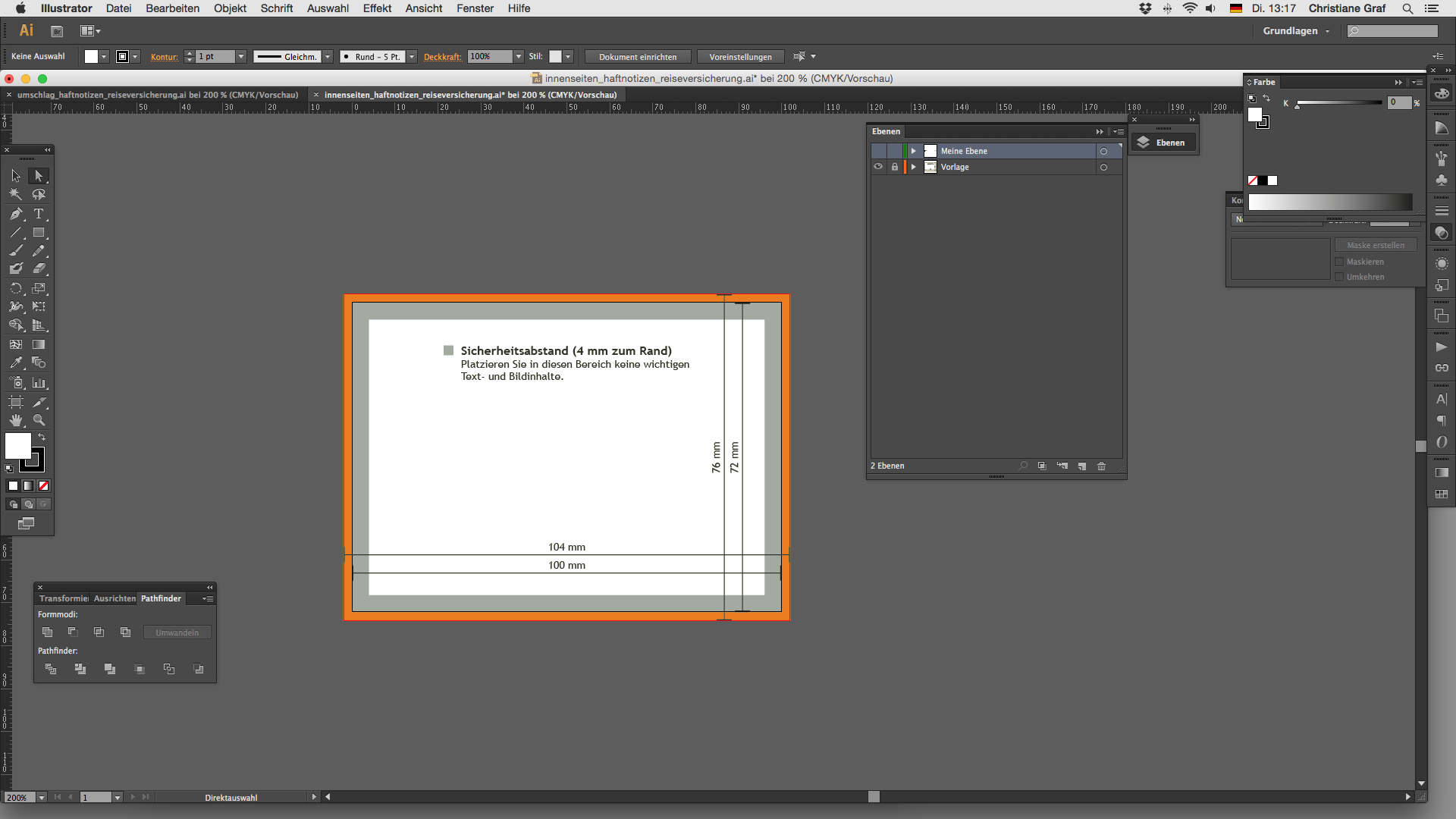Activate the Eyedropper tool
The image size is (1456, 819).
[x=16, y=363]
